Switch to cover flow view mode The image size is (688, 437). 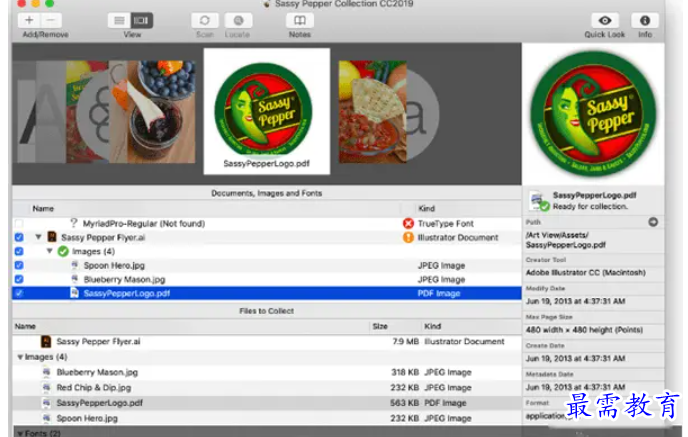coord(141,21)
